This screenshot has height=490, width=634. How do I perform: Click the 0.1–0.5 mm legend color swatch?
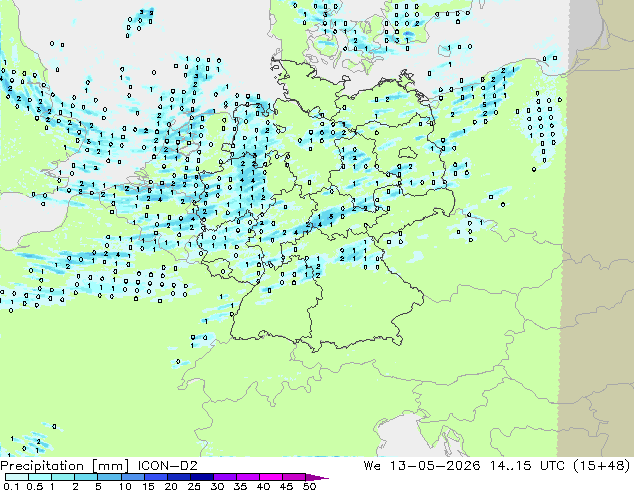17,477
